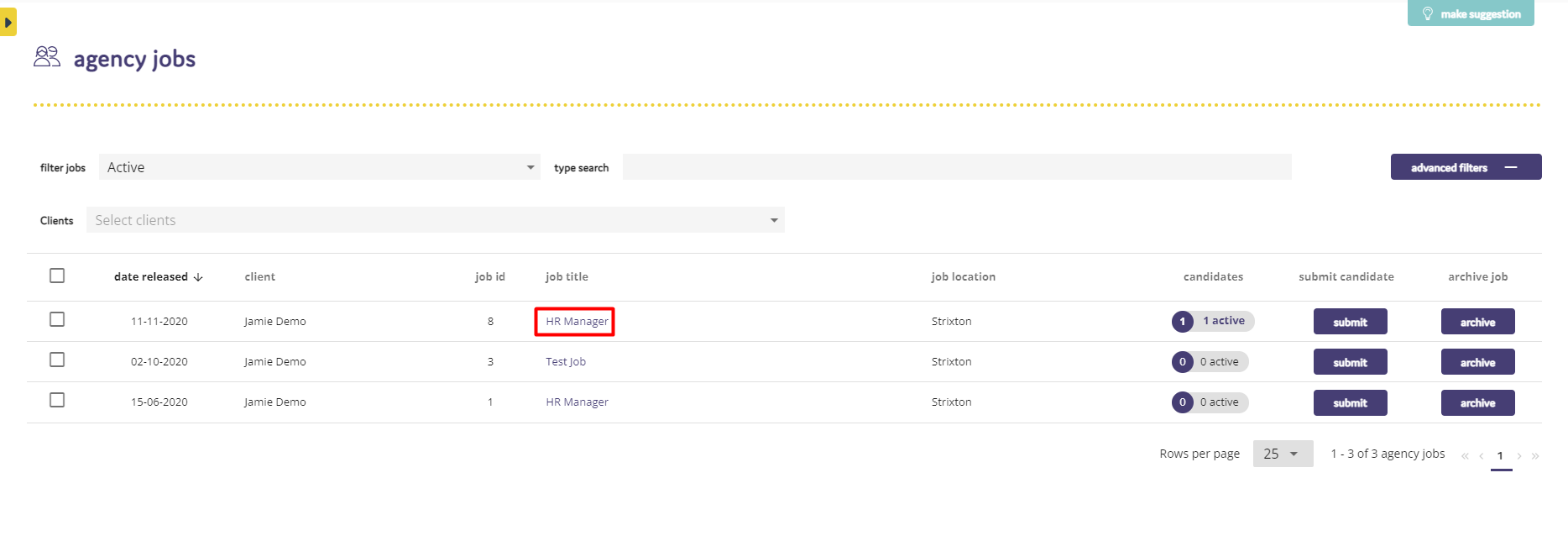1568x541 pixels.
Task: Archive the job id 8 HR Manager
Action: click(1477, 322)
